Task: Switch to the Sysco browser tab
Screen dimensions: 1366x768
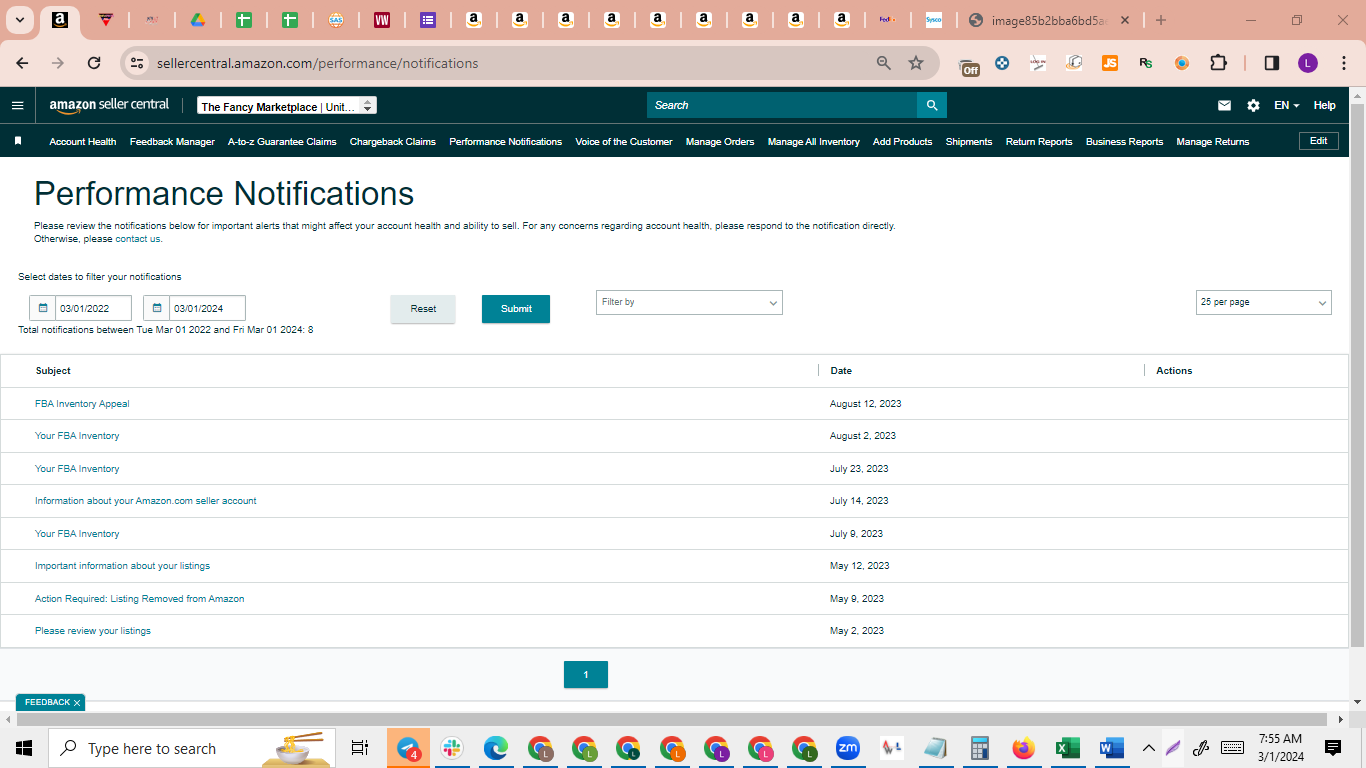Action: click(x=933, y=20)
